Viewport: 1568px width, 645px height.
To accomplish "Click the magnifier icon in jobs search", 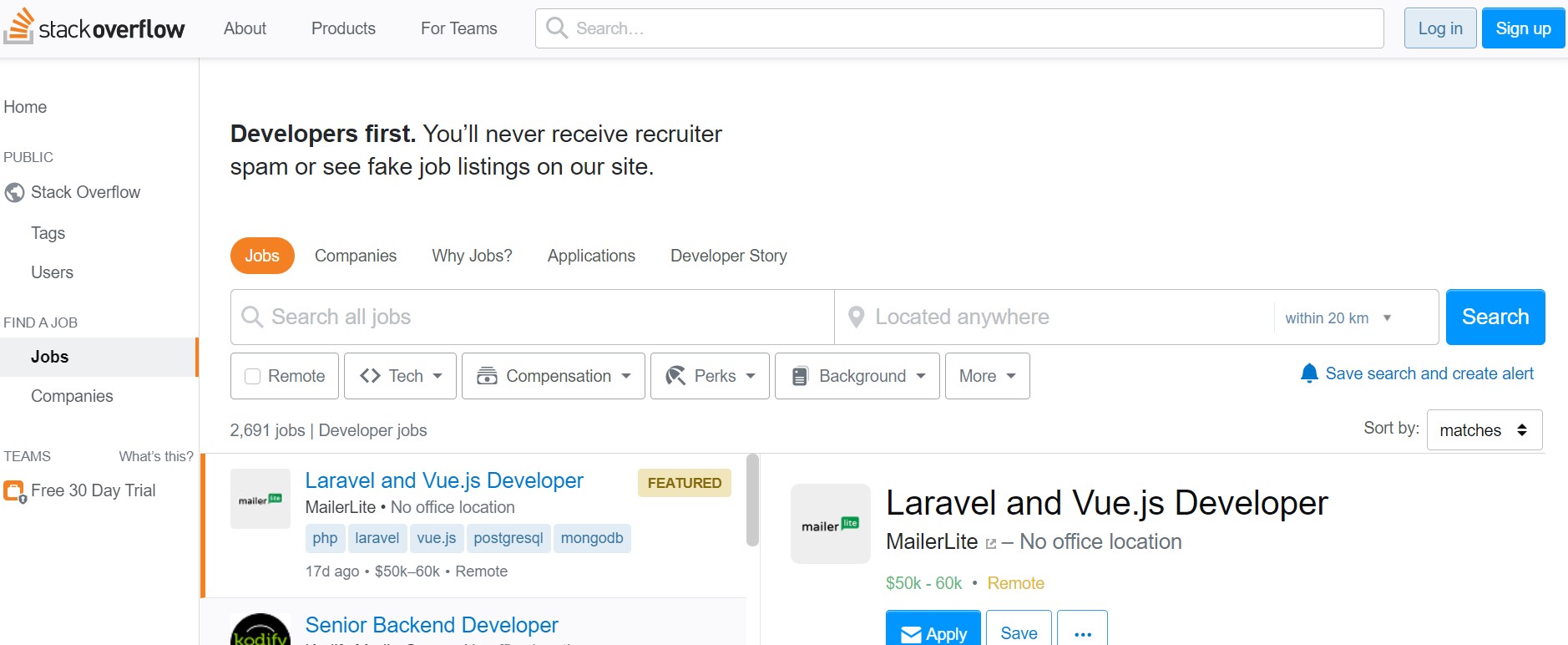I will [x=251, y=317].
